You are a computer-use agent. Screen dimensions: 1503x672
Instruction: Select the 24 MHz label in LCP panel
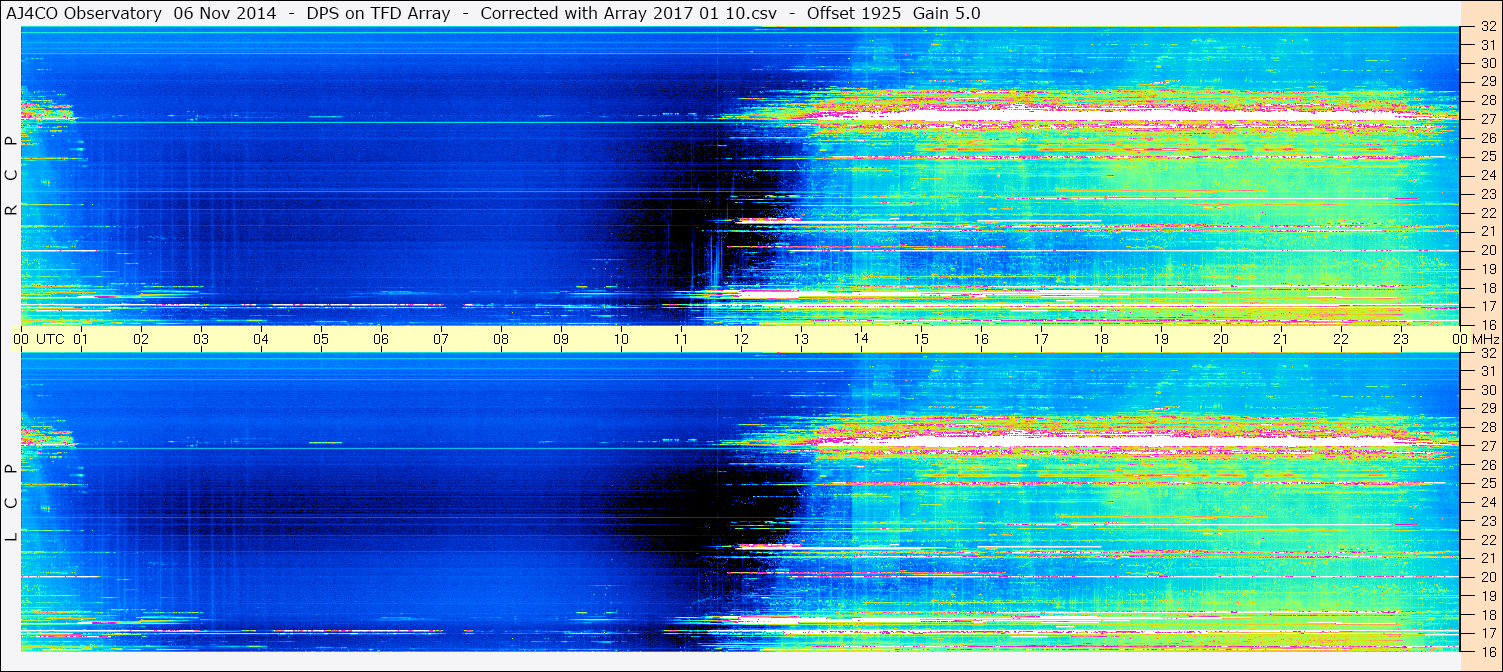click(1487, 502)
